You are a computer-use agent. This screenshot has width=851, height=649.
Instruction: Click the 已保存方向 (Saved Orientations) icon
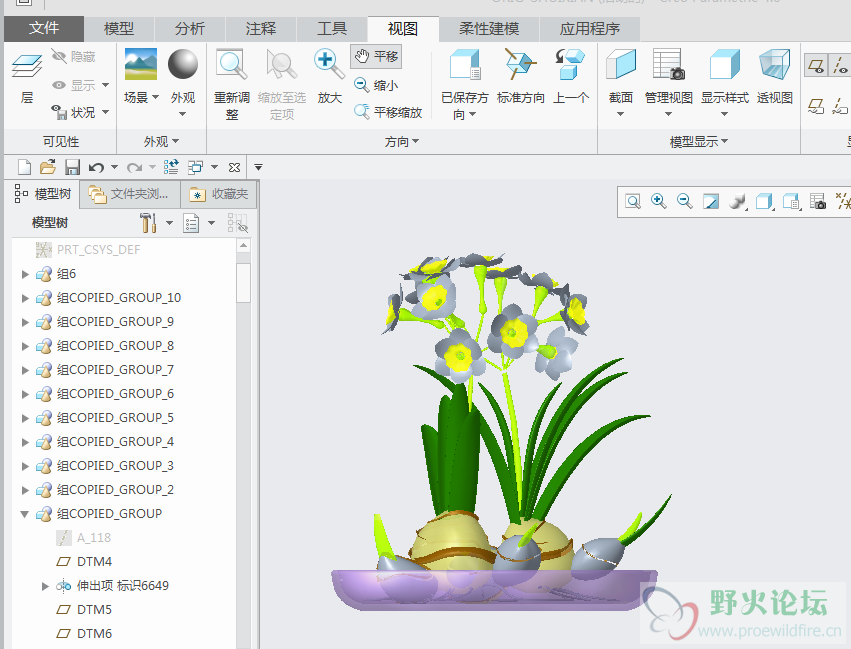click(x=465, y=64)
